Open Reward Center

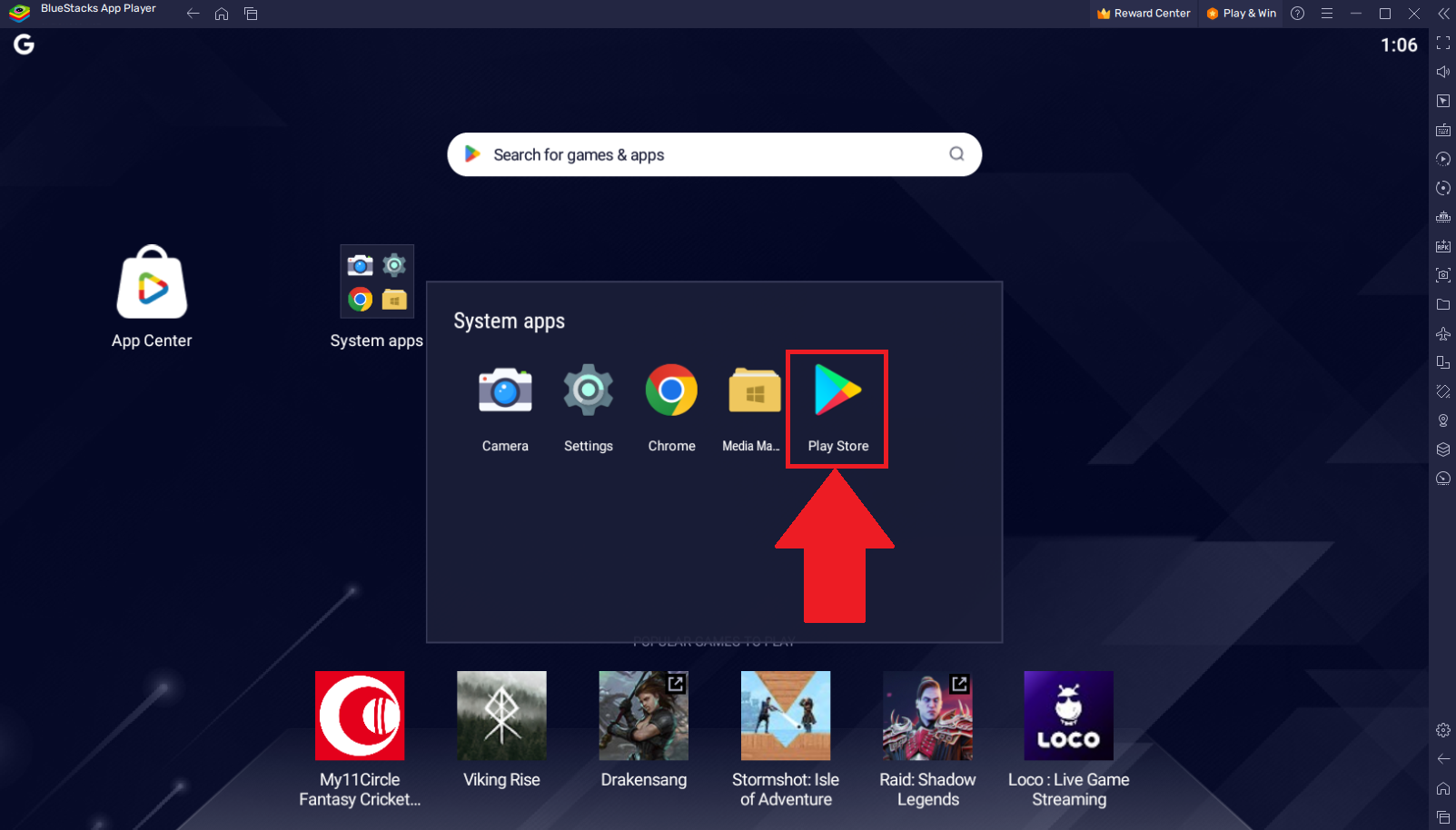tap(1144, 14)
